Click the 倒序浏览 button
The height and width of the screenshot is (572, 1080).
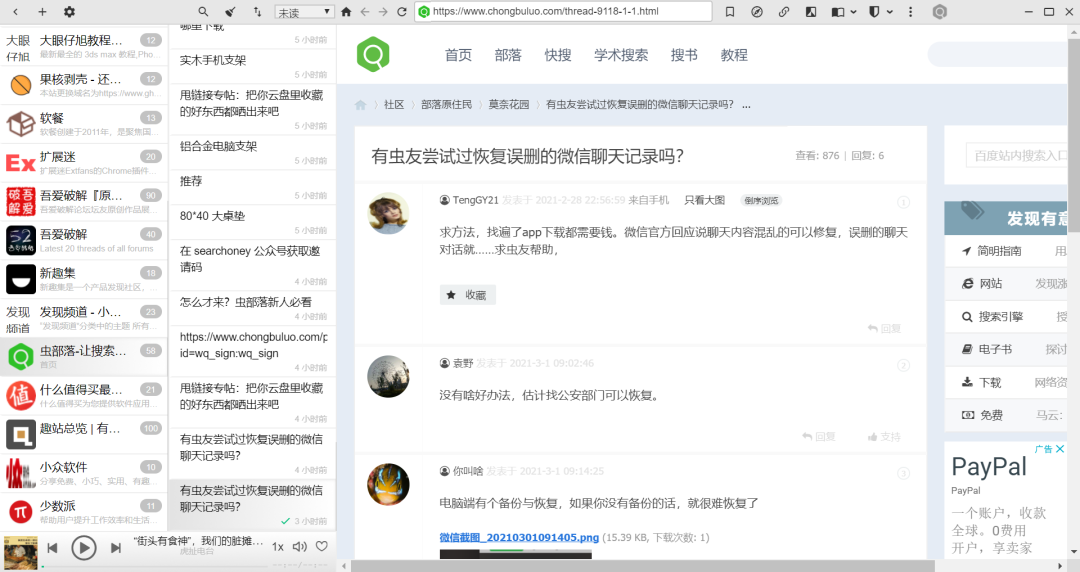[760, 201]
